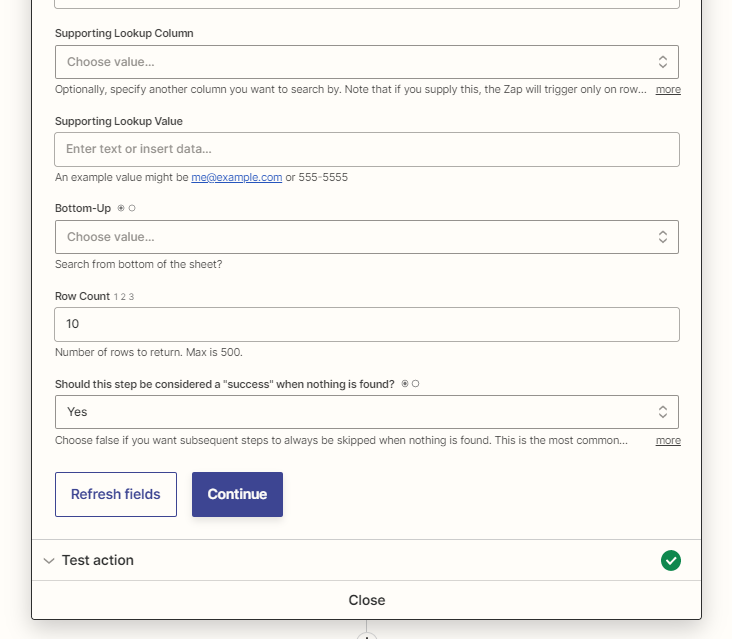Image resolution: width=732 pixels, height=639 pixels.
Task: Click the green Test action checkmark icon
Action: click(x=670, y=560)
